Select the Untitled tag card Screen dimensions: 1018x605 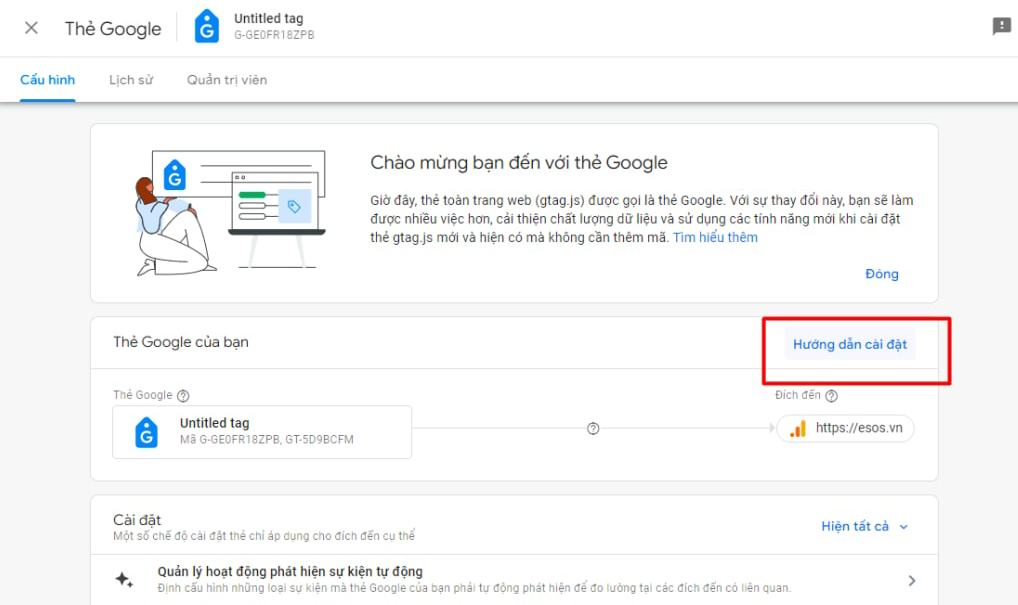262,432
